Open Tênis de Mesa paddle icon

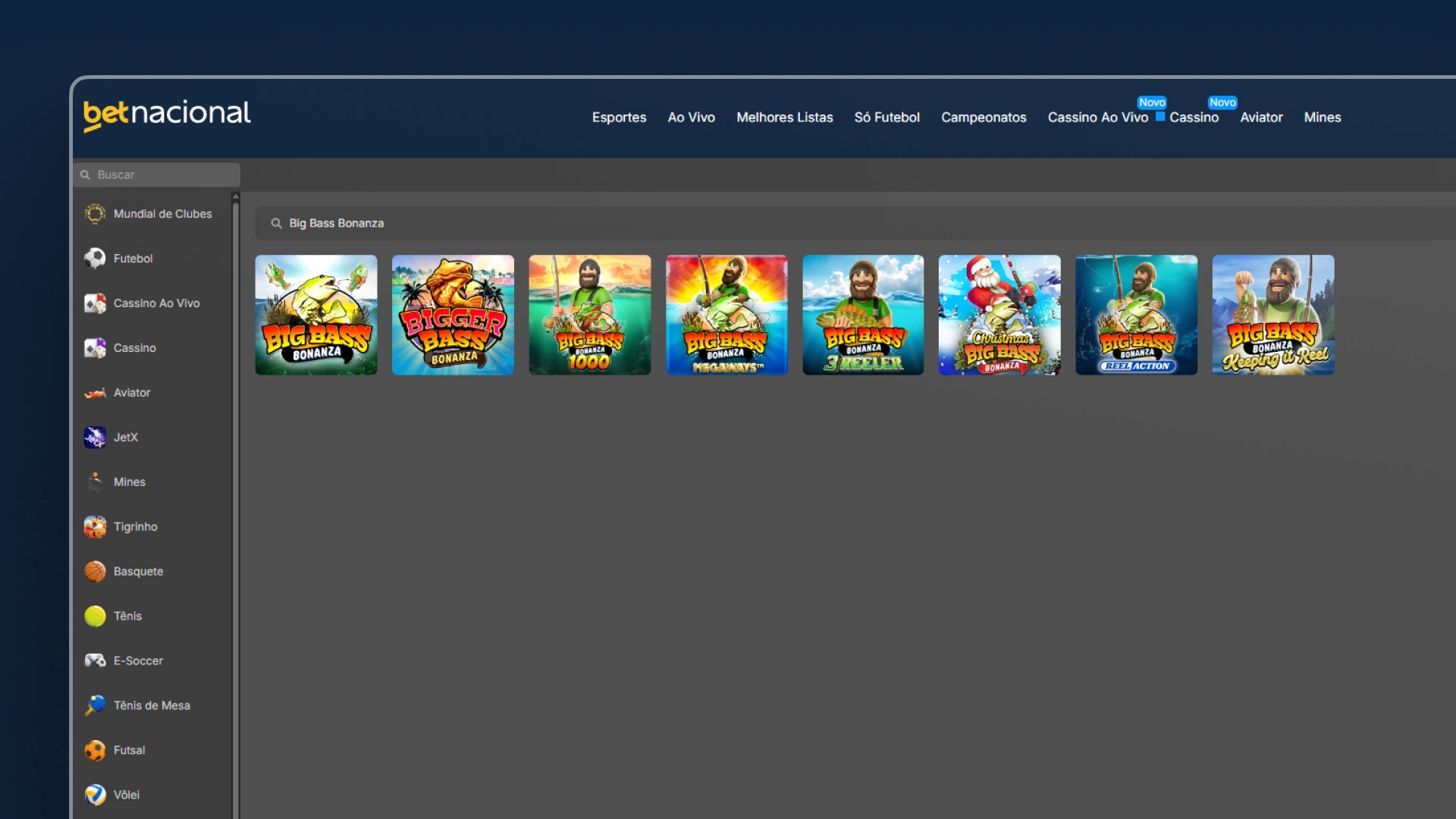coord(95,705)
